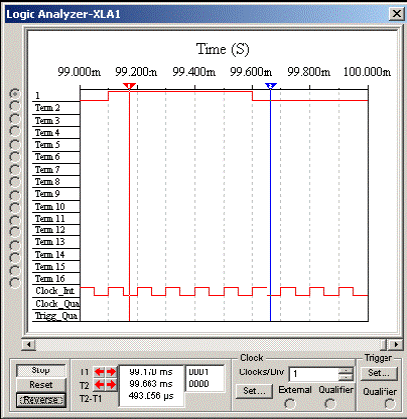Select the radio button for Term 13

(x=15, y=245)
